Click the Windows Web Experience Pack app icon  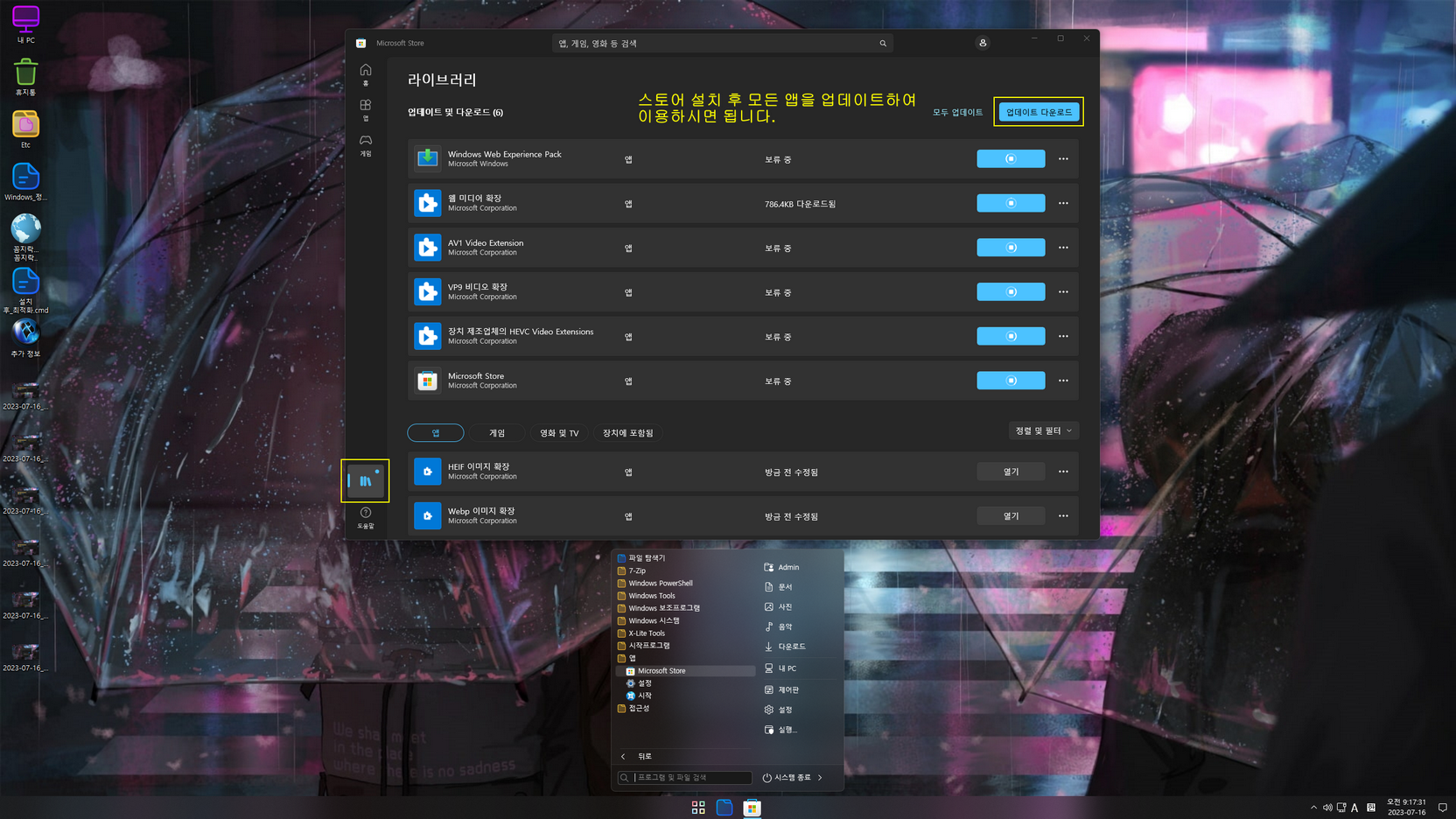tap(427, 158)
